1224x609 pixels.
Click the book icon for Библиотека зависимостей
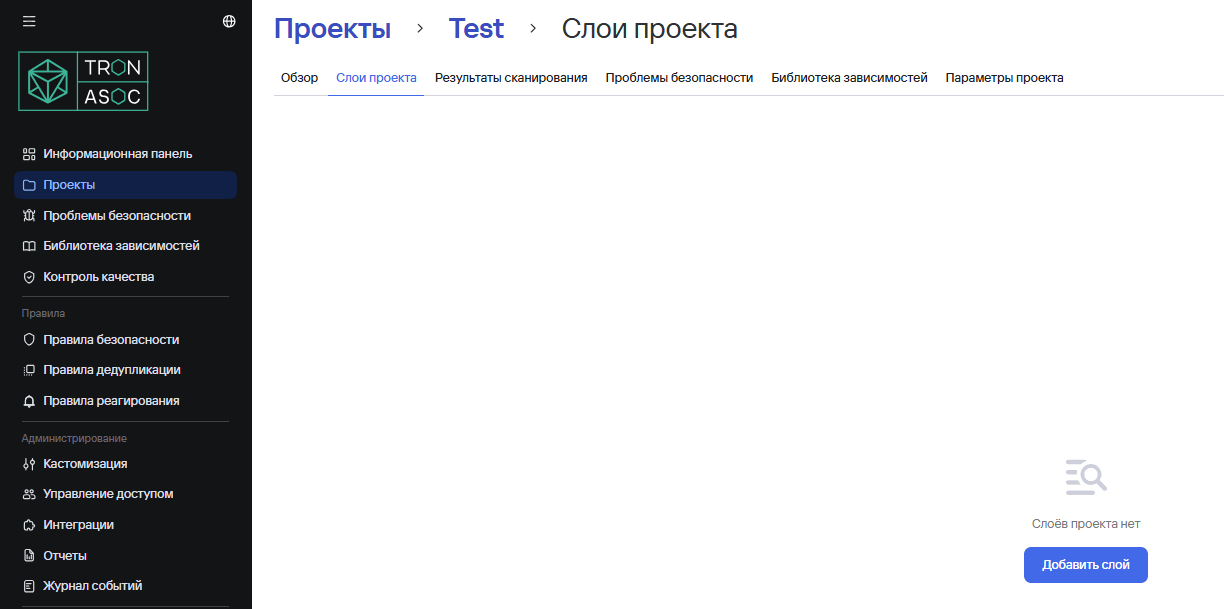pos(28,245)
